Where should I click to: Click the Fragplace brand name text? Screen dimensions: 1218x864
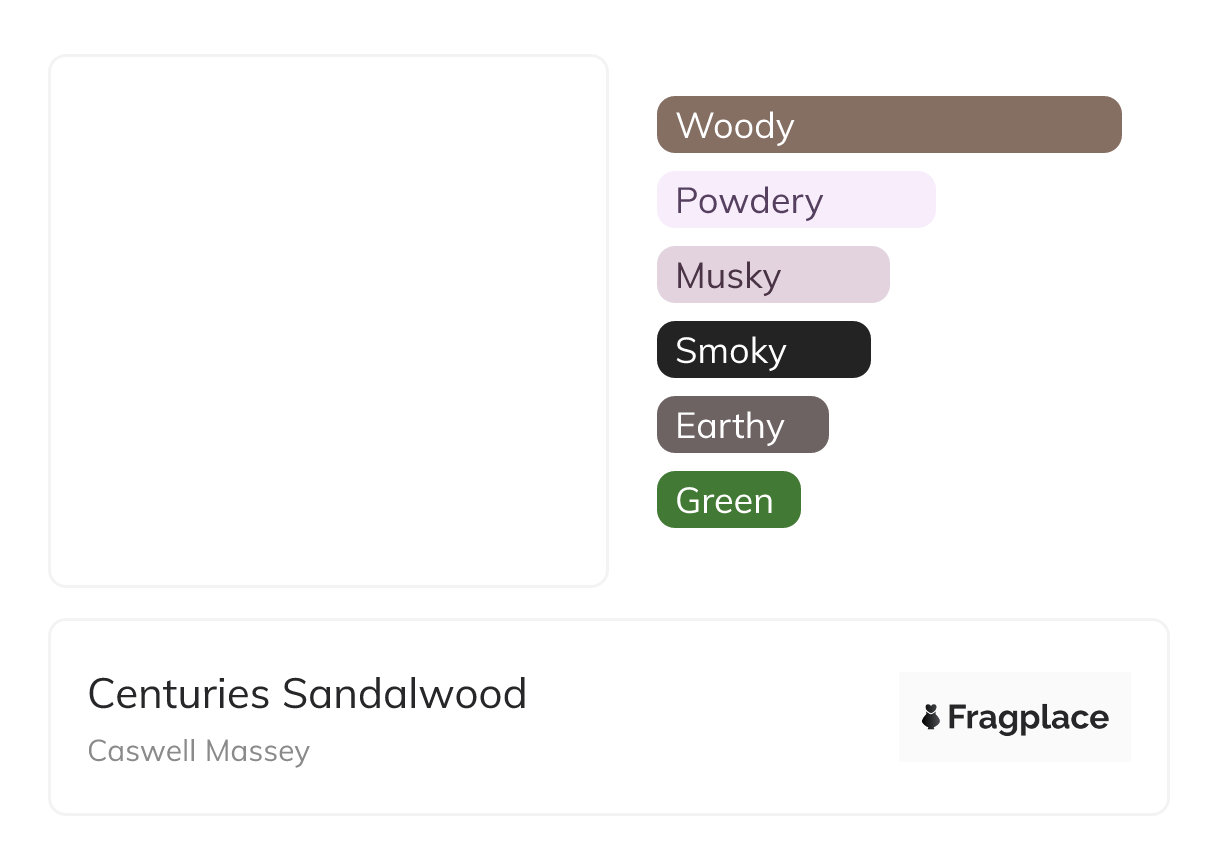(x=1028, y=718)
